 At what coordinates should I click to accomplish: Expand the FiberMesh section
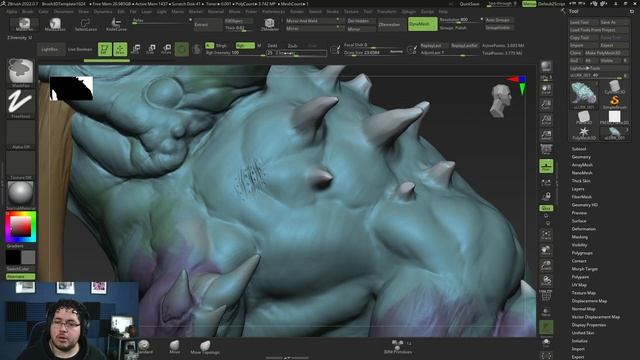point(582,197)
